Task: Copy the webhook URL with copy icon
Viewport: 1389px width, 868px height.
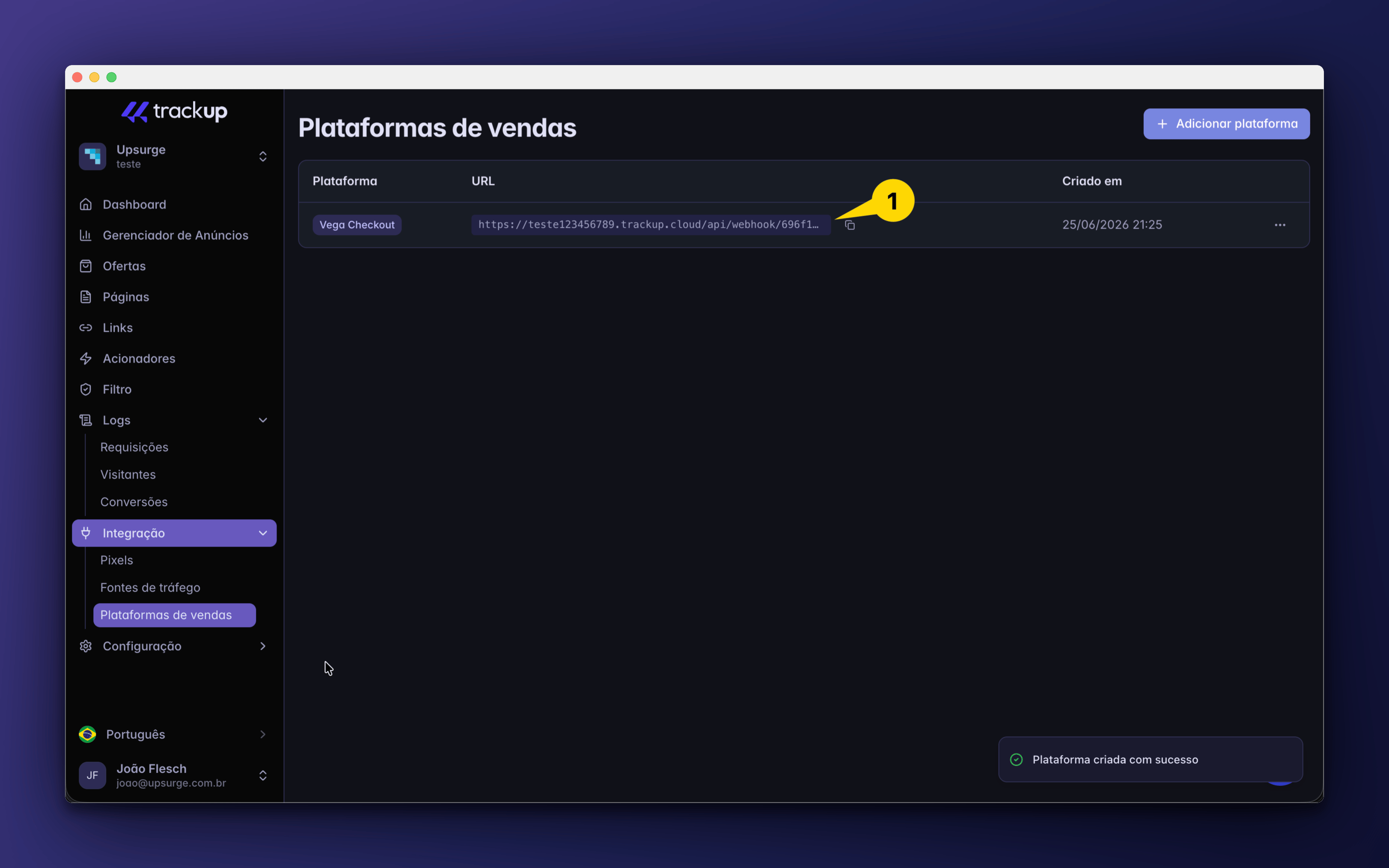Action: click(850, 225)
